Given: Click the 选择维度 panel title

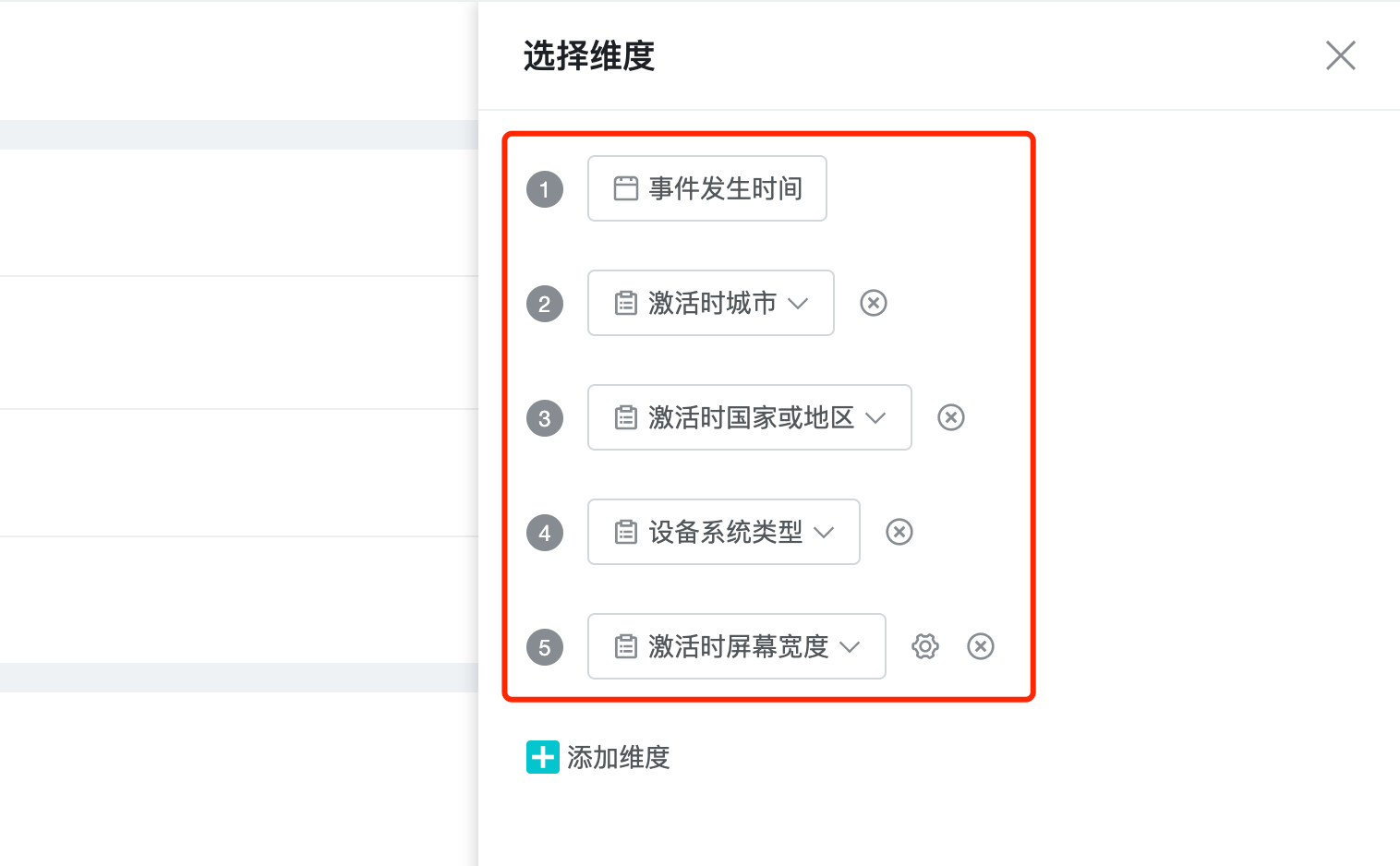Looking at the screenshot, I should (x=588, y=56).
